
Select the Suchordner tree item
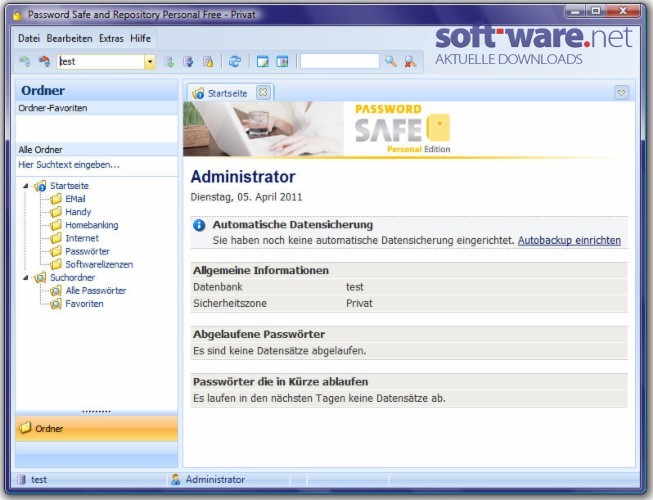(x=72, y=277)
